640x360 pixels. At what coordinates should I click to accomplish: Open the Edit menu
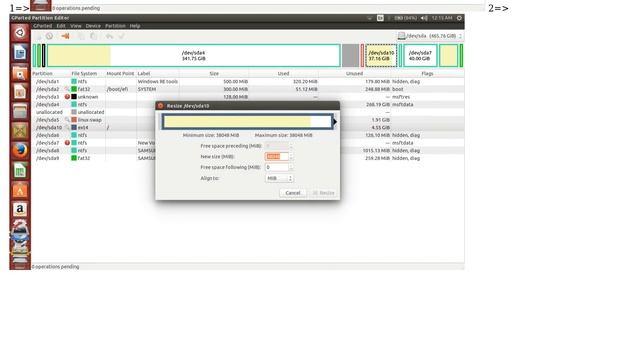coord(61,26)
